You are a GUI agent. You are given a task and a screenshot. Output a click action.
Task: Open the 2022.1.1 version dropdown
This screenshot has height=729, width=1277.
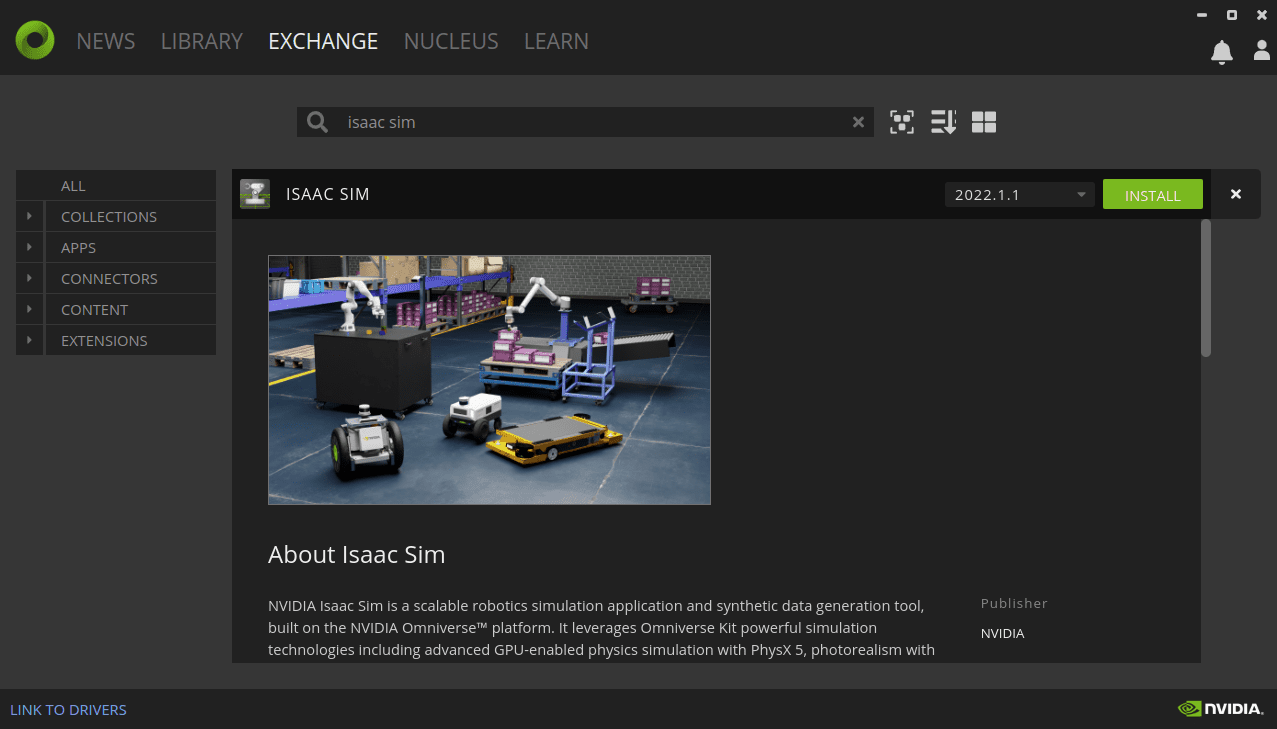[x=1019, y=194]
